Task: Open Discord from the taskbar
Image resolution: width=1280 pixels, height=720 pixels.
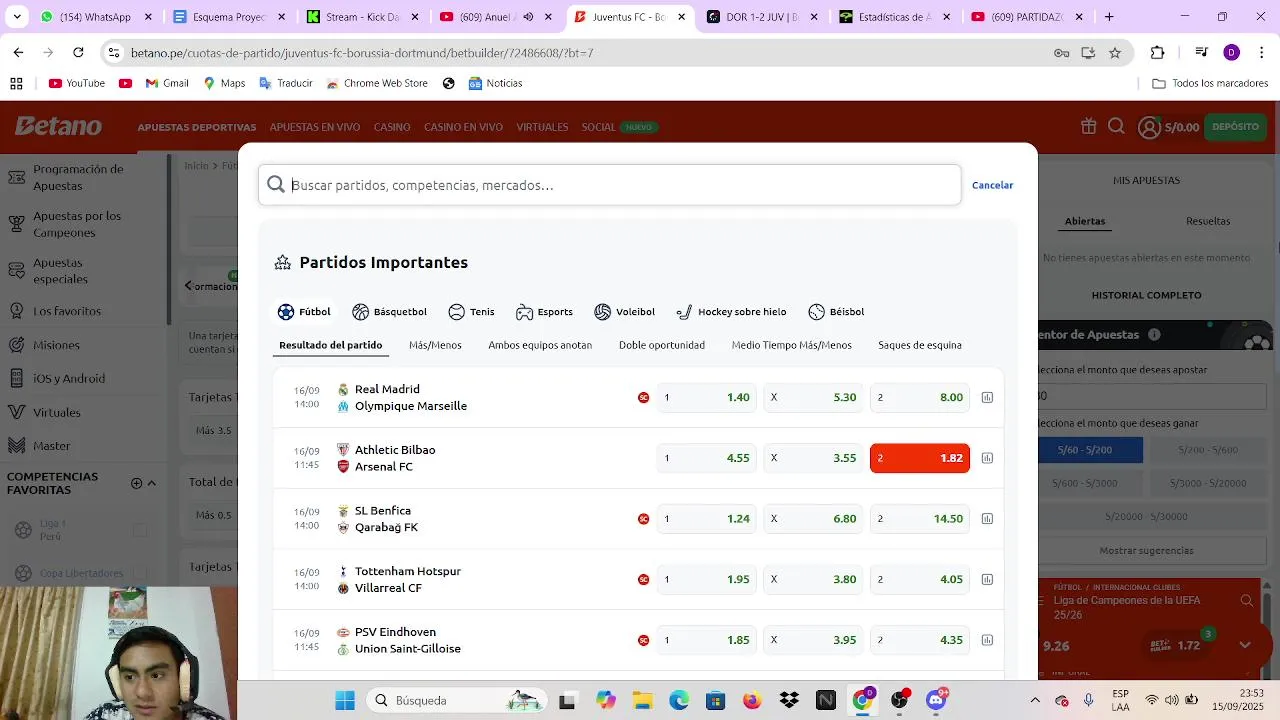Action: coord(936,700)
